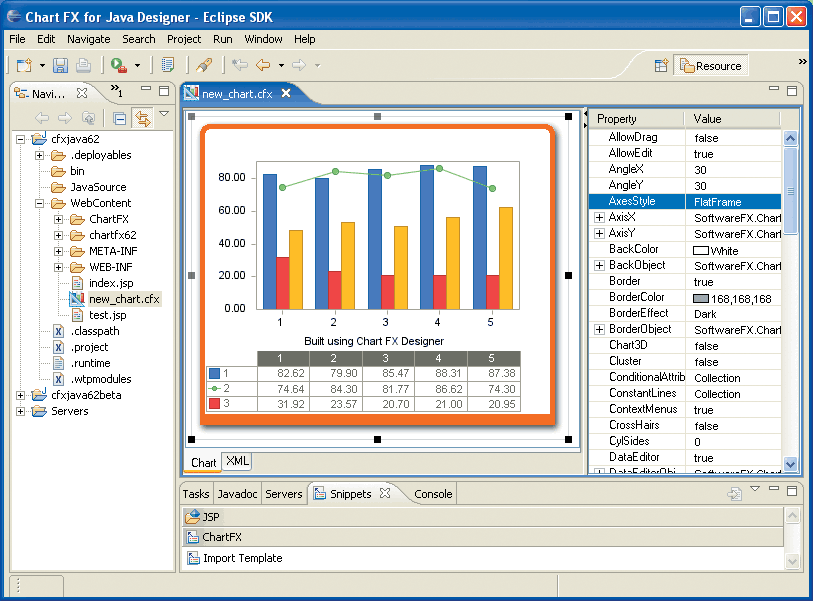
Task: Minimize the Snippets bottom panel
Action: pyautogui.click(x=774, y=488)
